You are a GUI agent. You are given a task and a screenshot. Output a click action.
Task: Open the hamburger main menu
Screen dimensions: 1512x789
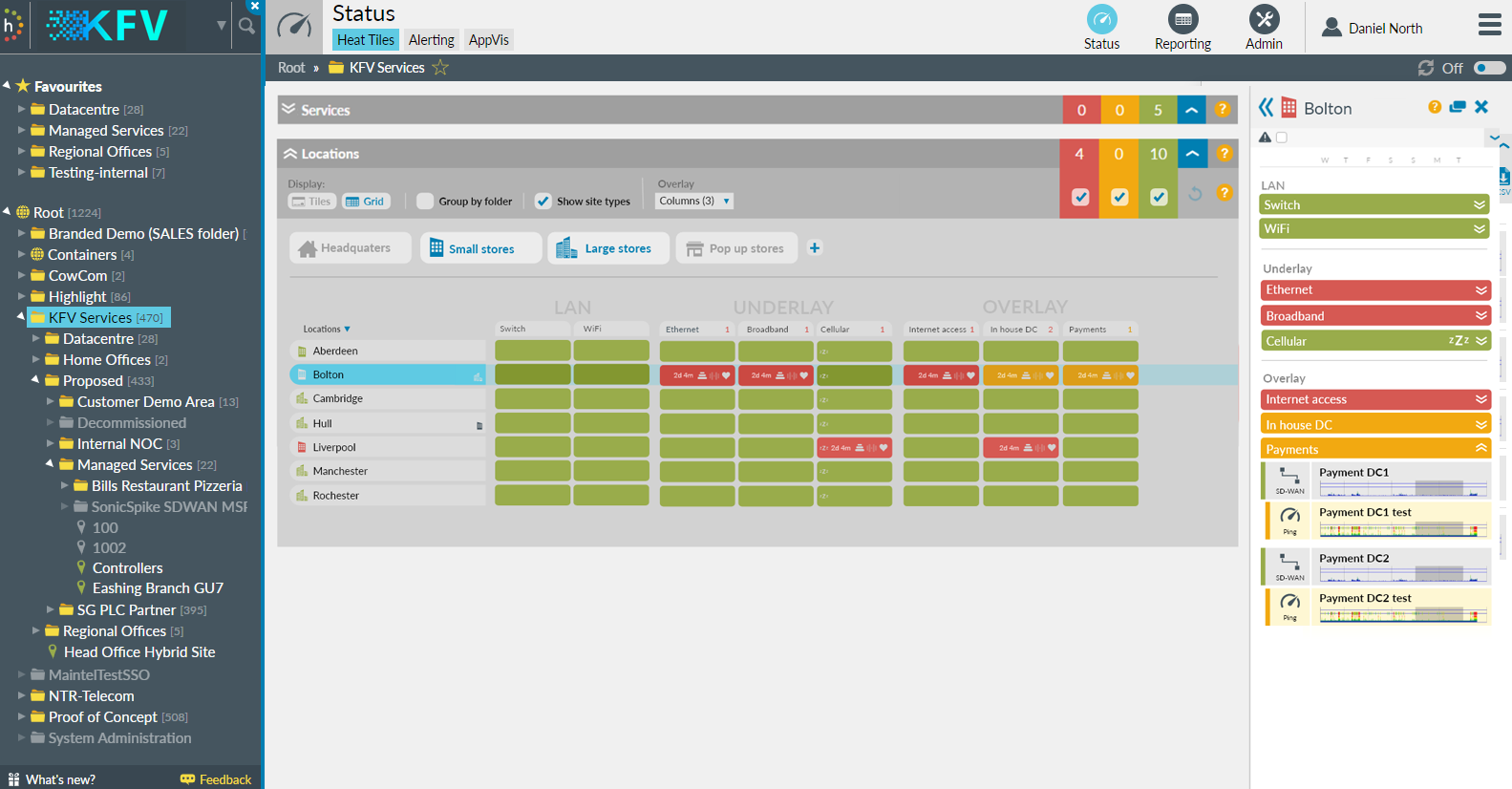1489,25
